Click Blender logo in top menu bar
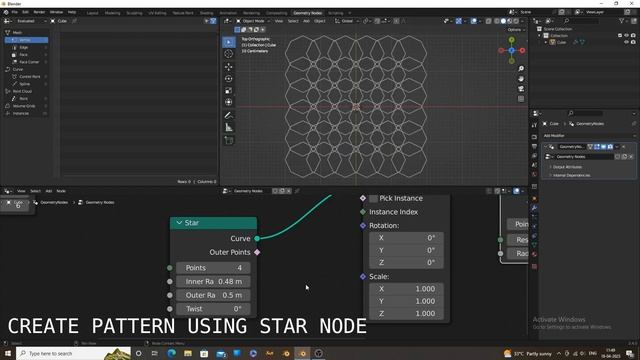The width and height of the screenshot is (640, 360). click(x=6, y=12)
